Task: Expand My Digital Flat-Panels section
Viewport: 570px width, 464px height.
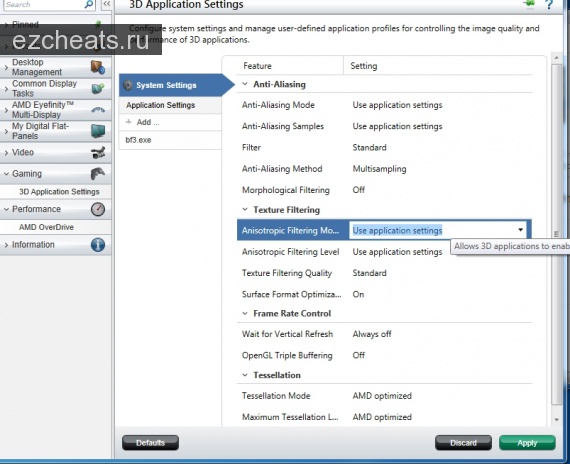Action: pos(6,131)
